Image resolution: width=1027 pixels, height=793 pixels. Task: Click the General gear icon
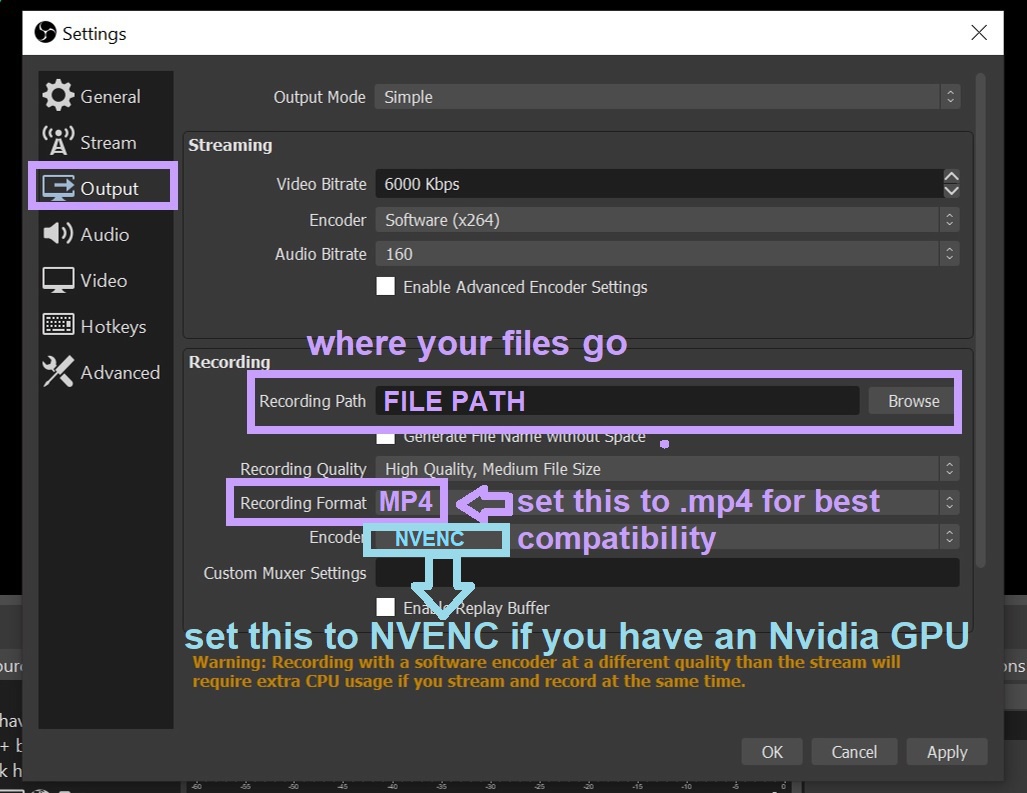pyautogui.click(x=58, y=96)
